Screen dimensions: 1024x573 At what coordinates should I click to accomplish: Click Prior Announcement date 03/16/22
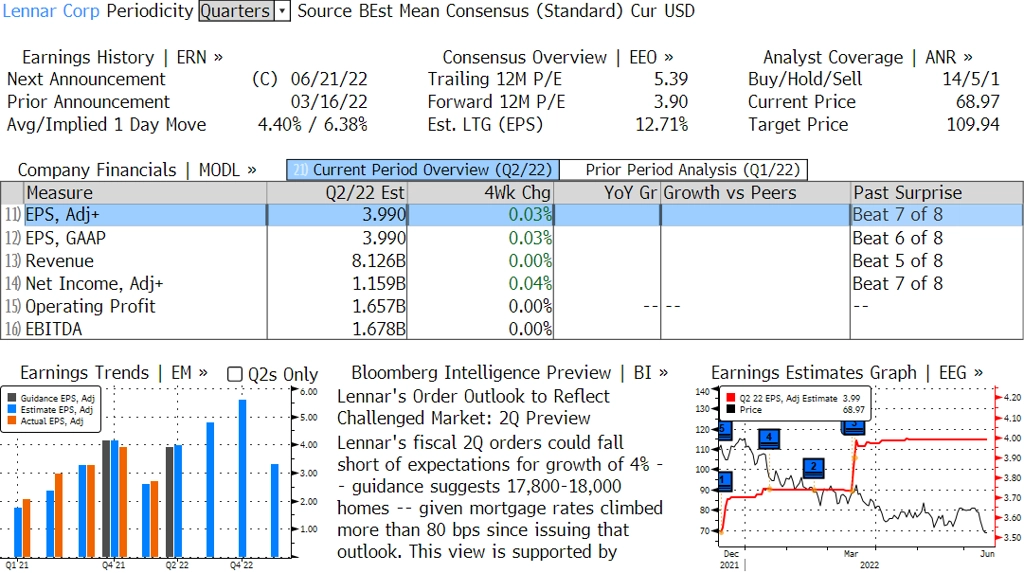pos(329,102)
